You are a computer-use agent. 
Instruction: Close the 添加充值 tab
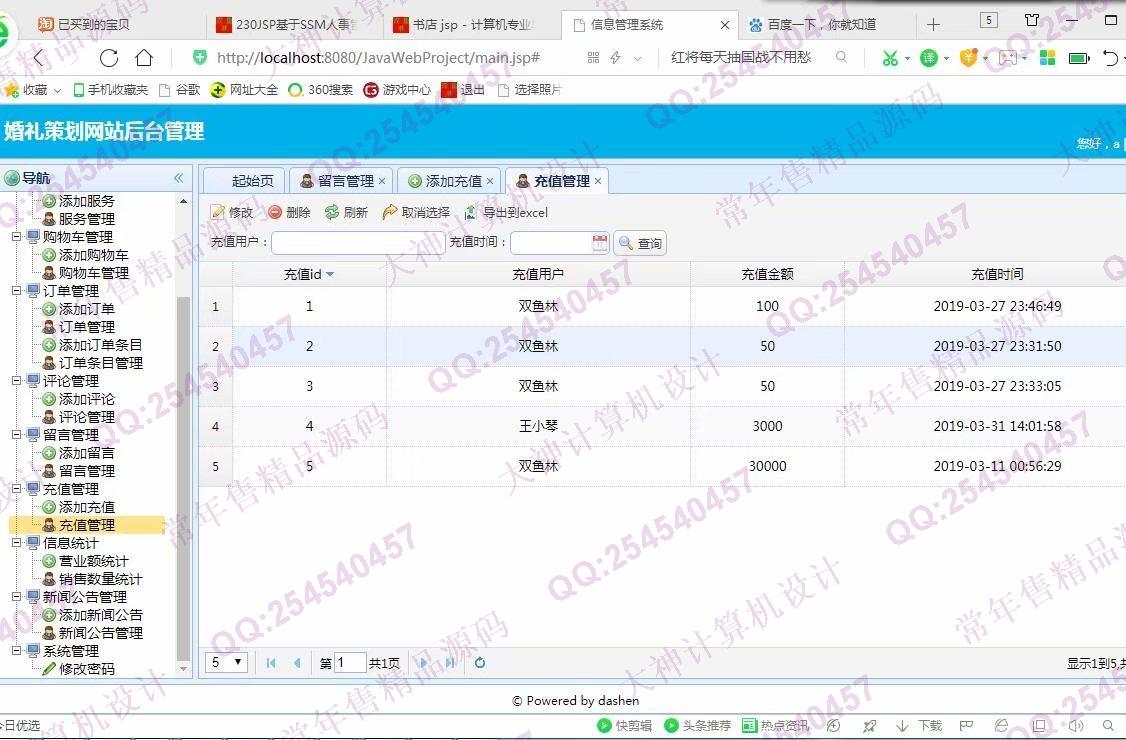[x=490, y=181]
